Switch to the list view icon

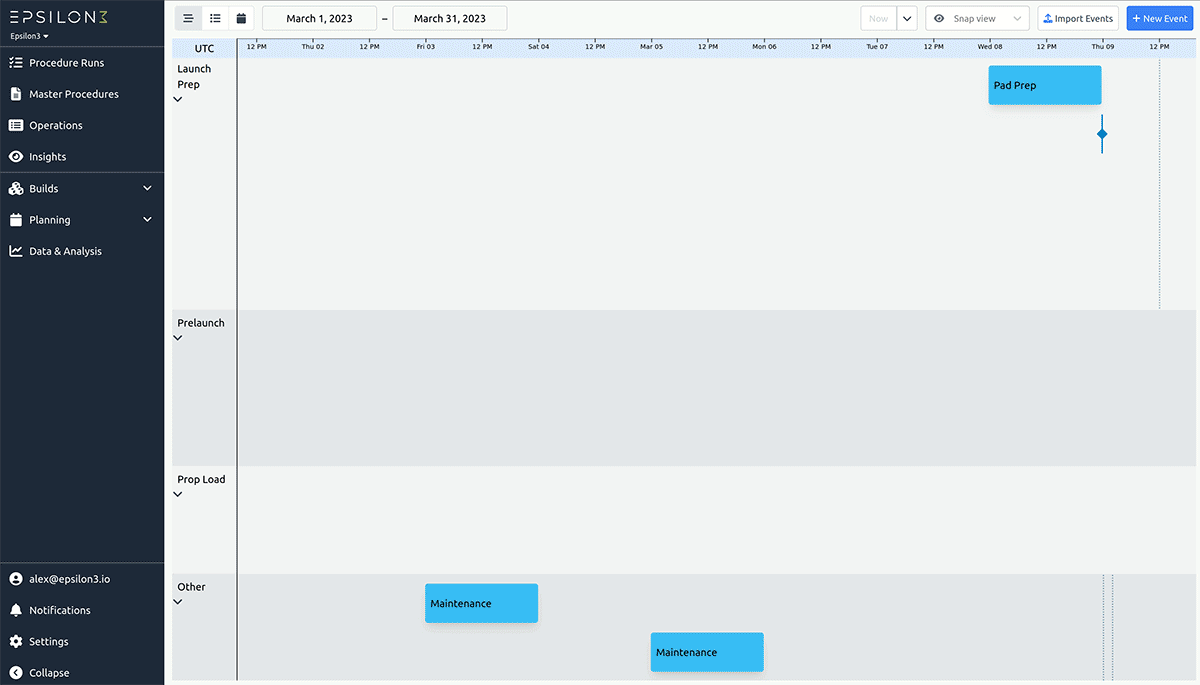[215, 17]
